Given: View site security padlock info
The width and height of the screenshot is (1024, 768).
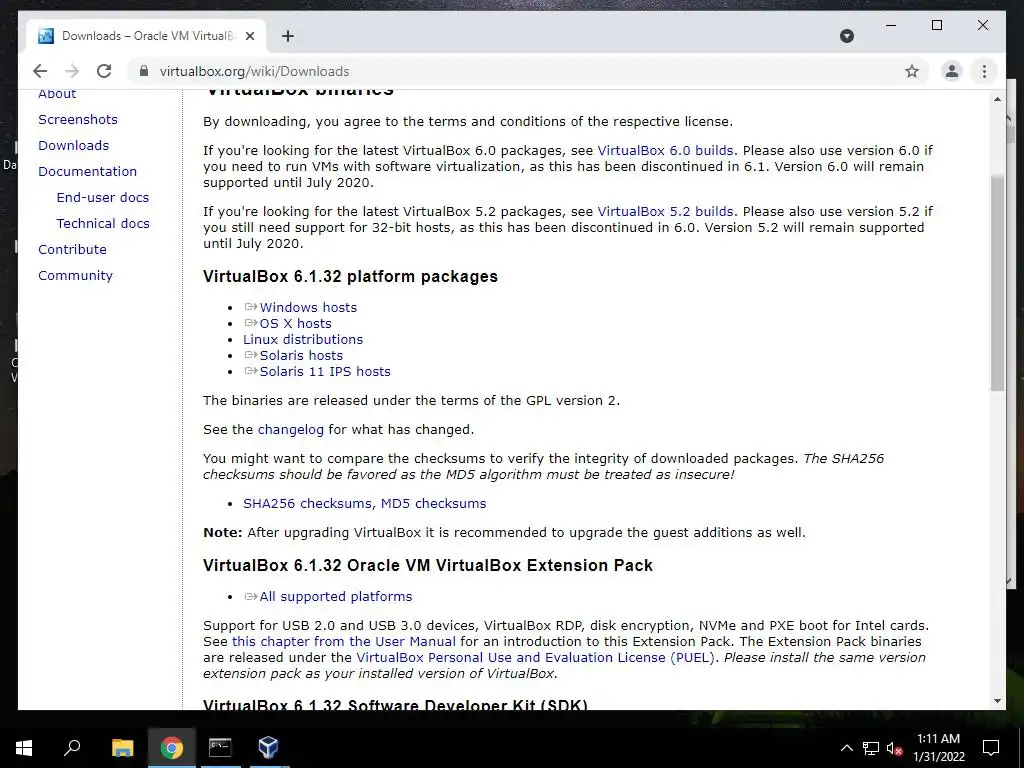Looking at the screenshot, I should click(144, 71).
